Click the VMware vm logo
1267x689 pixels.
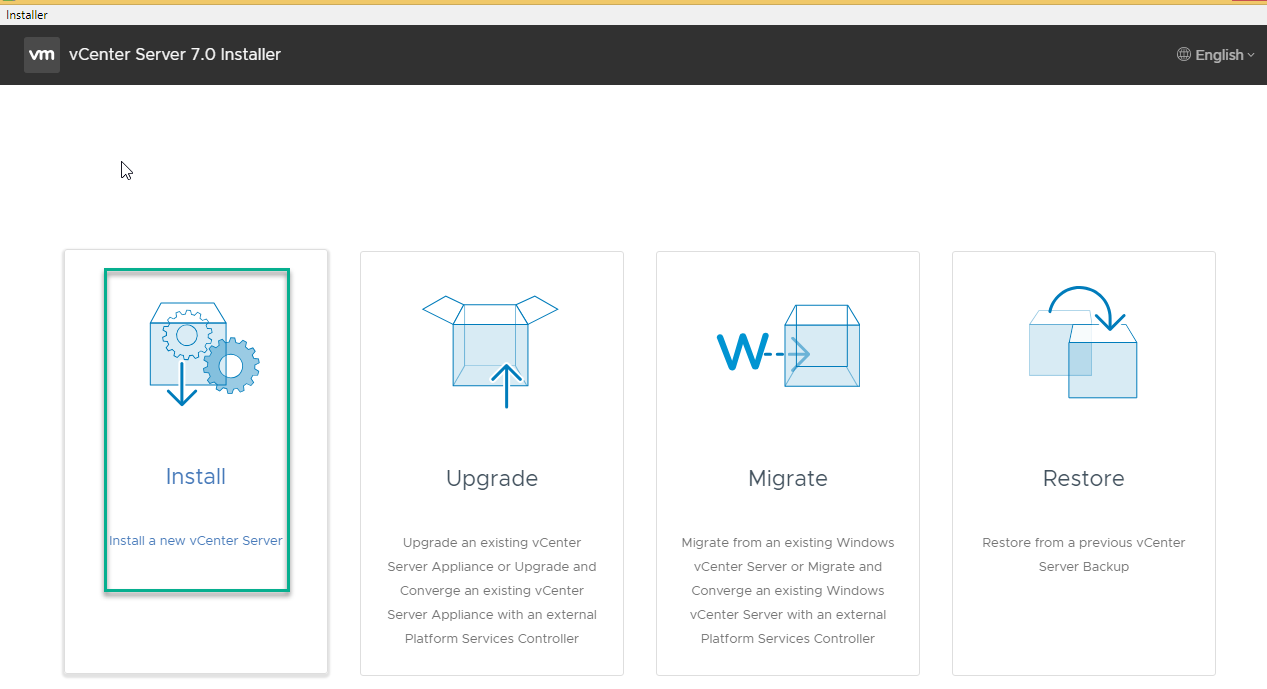point(41,55)
